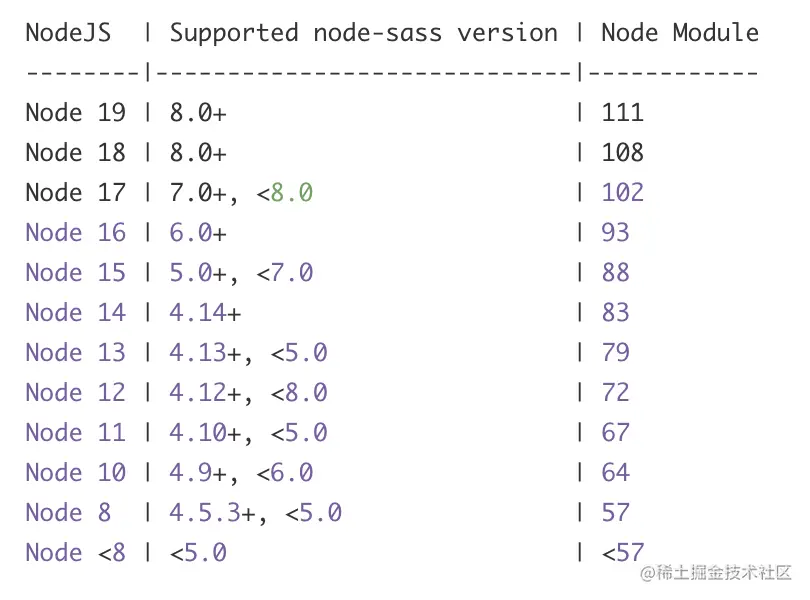Click the Node Module column header

pos(679,33)
